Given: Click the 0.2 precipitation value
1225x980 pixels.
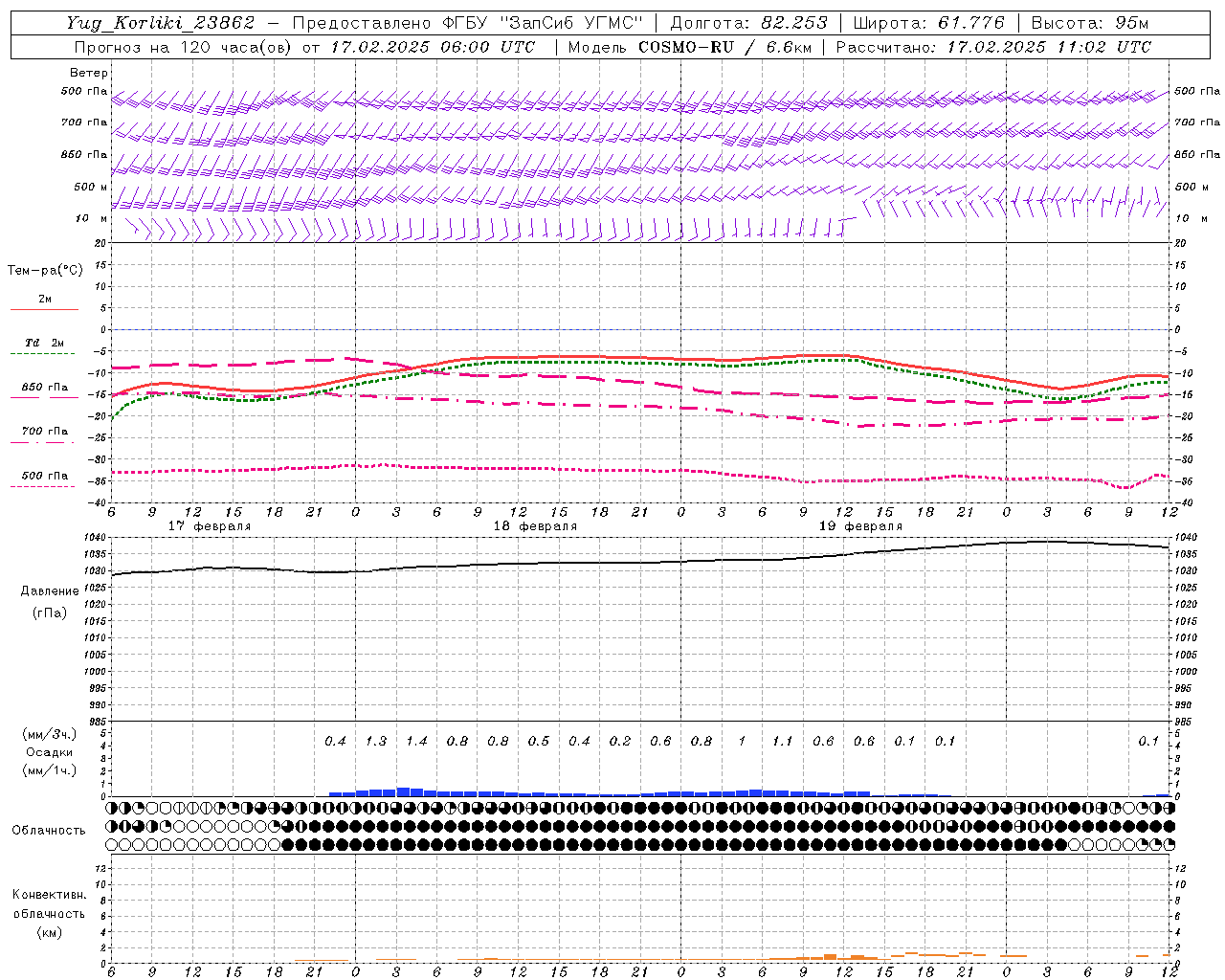Looking at the screenshot, I should [620, 741].
